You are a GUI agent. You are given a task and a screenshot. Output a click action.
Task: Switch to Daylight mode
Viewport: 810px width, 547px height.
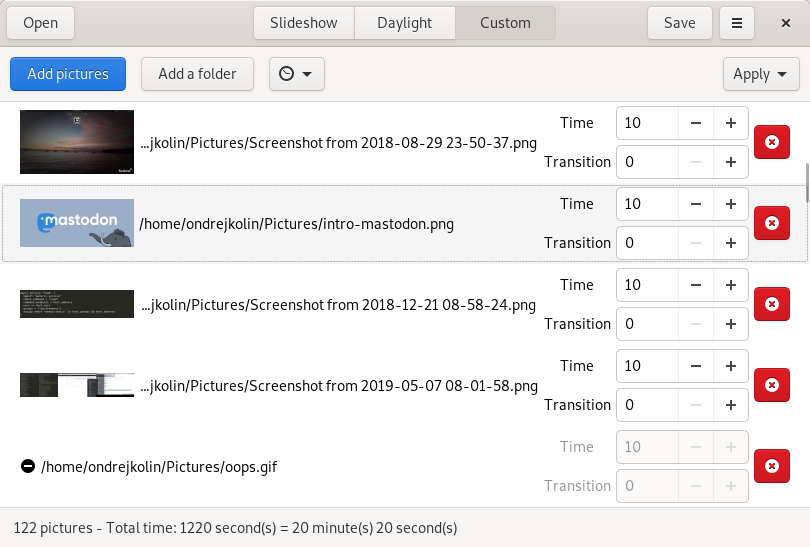coord(404,23)
